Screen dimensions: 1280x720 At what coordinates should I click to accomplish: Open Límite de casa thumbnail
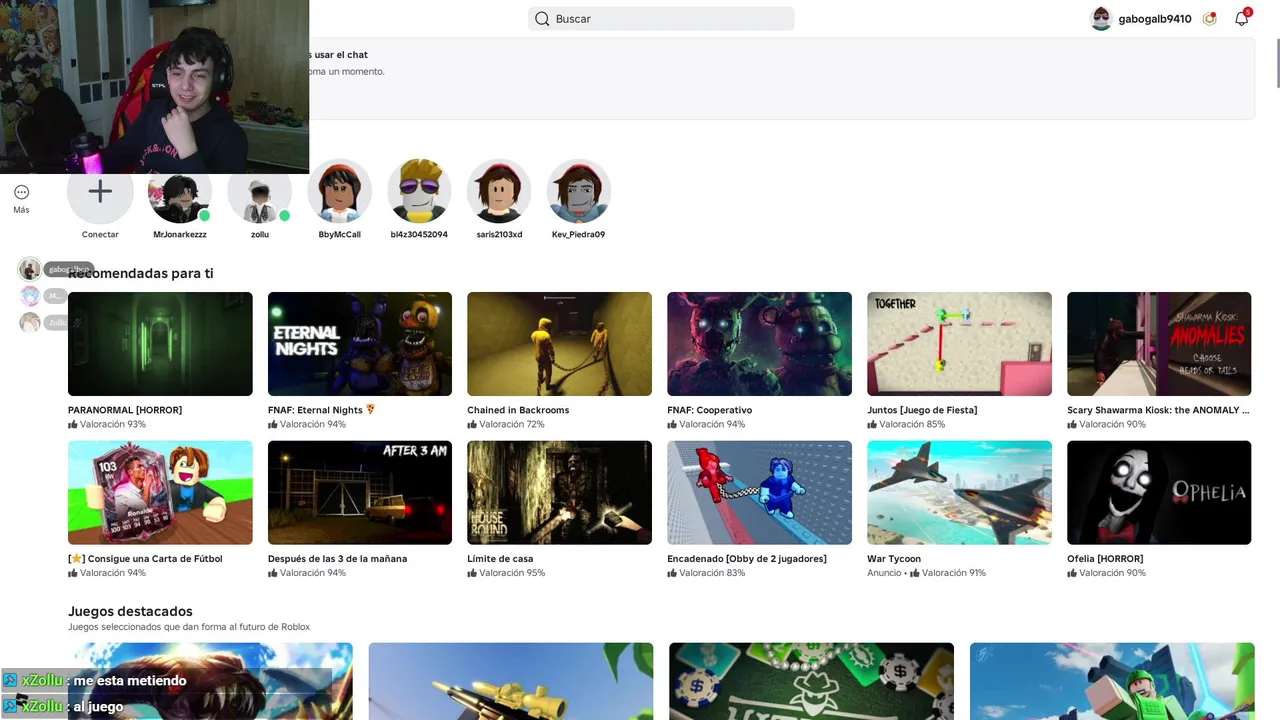click(559, 493)
